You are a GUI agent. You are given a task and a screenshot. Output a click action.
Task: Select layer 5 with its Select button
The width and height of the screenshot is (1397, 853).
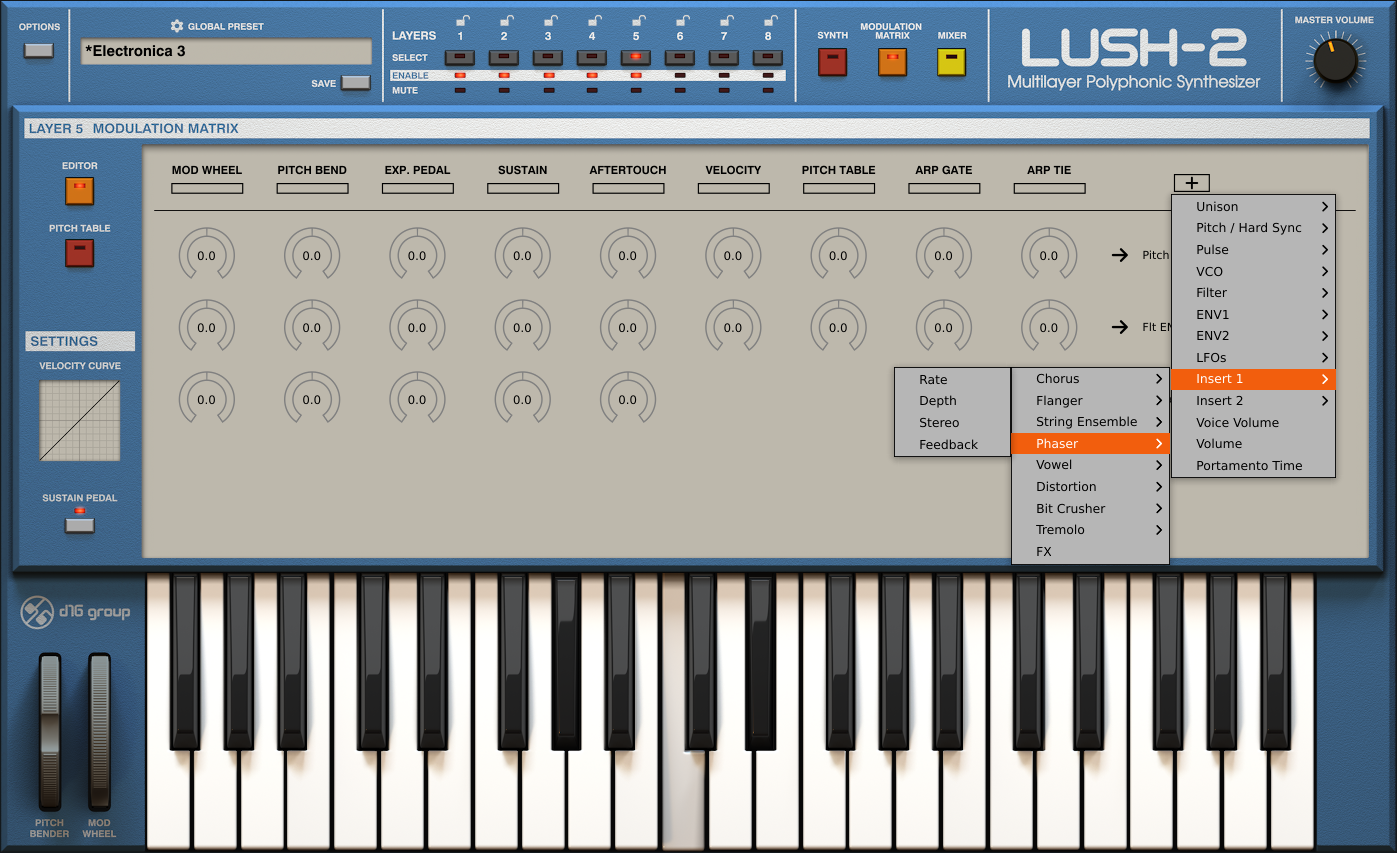636,58
